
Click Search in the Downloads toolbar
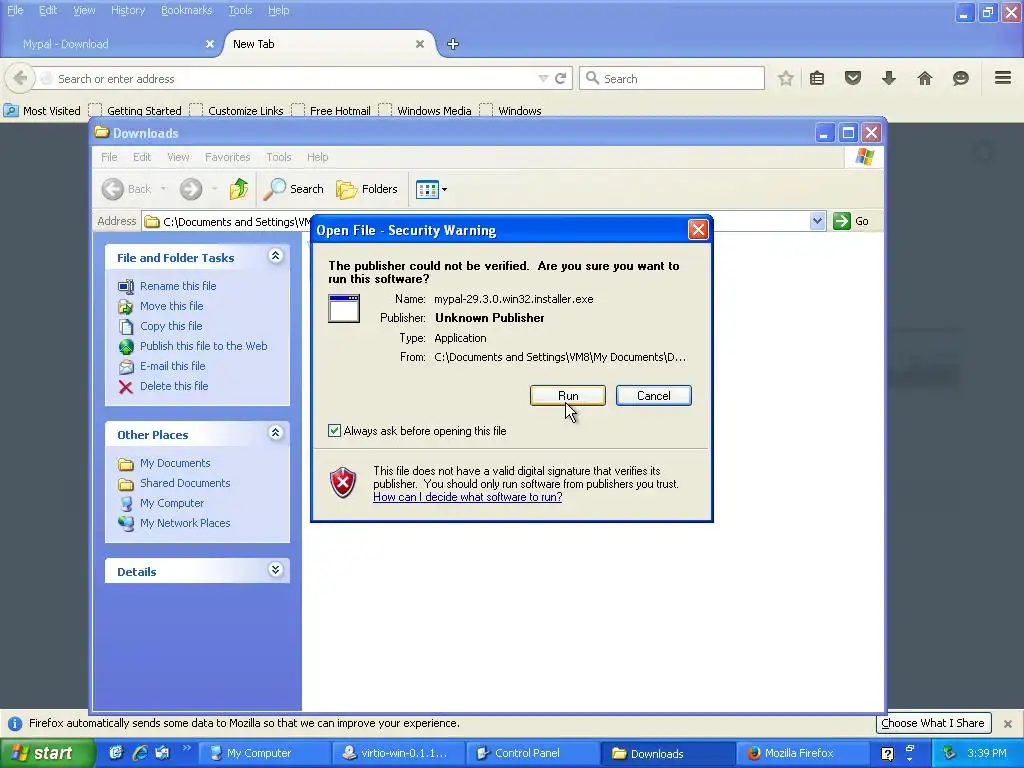(293, 189)
